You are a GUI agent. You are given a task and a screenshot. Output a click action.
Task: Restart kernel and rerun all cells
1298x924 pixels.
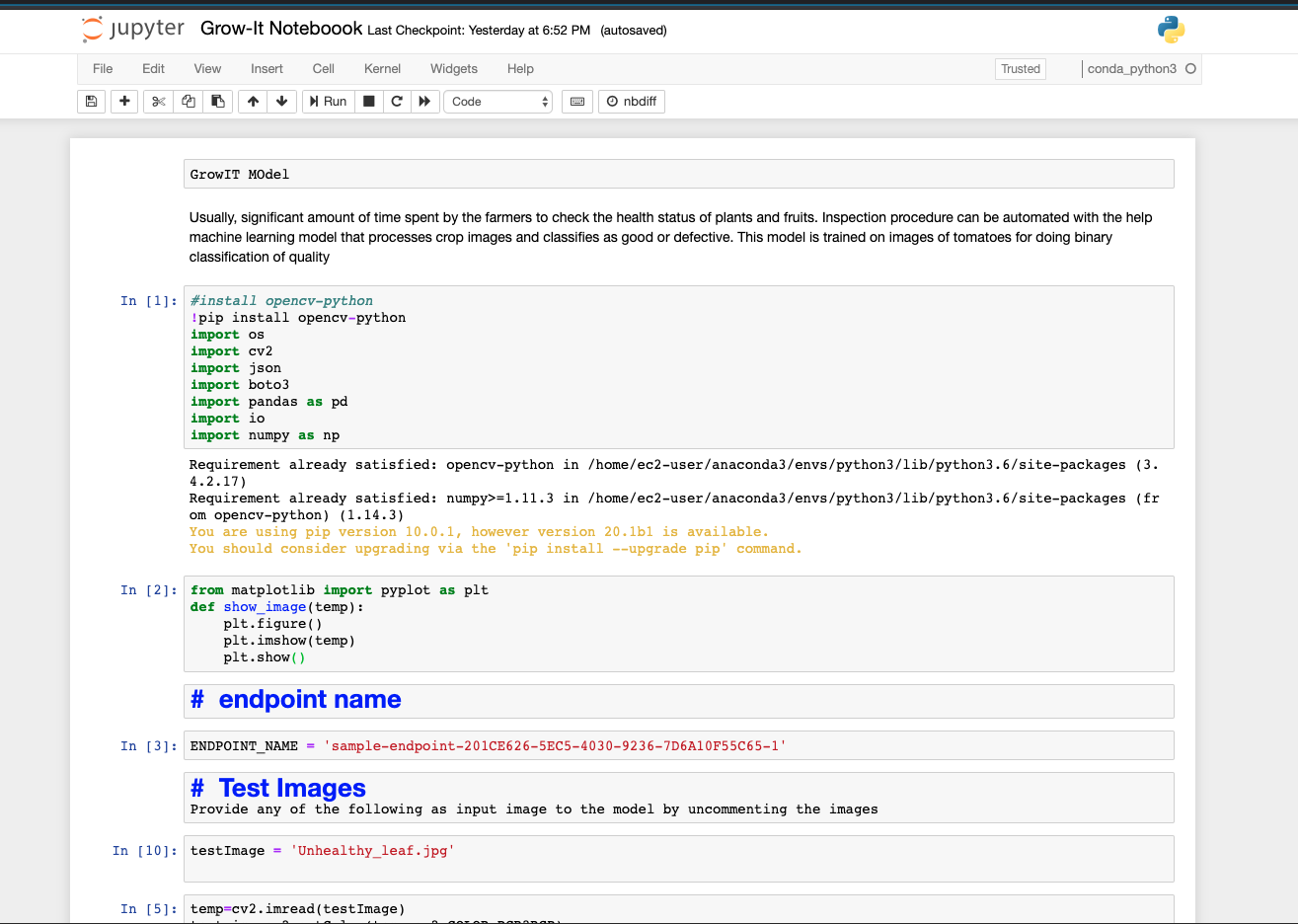(424, 102)
